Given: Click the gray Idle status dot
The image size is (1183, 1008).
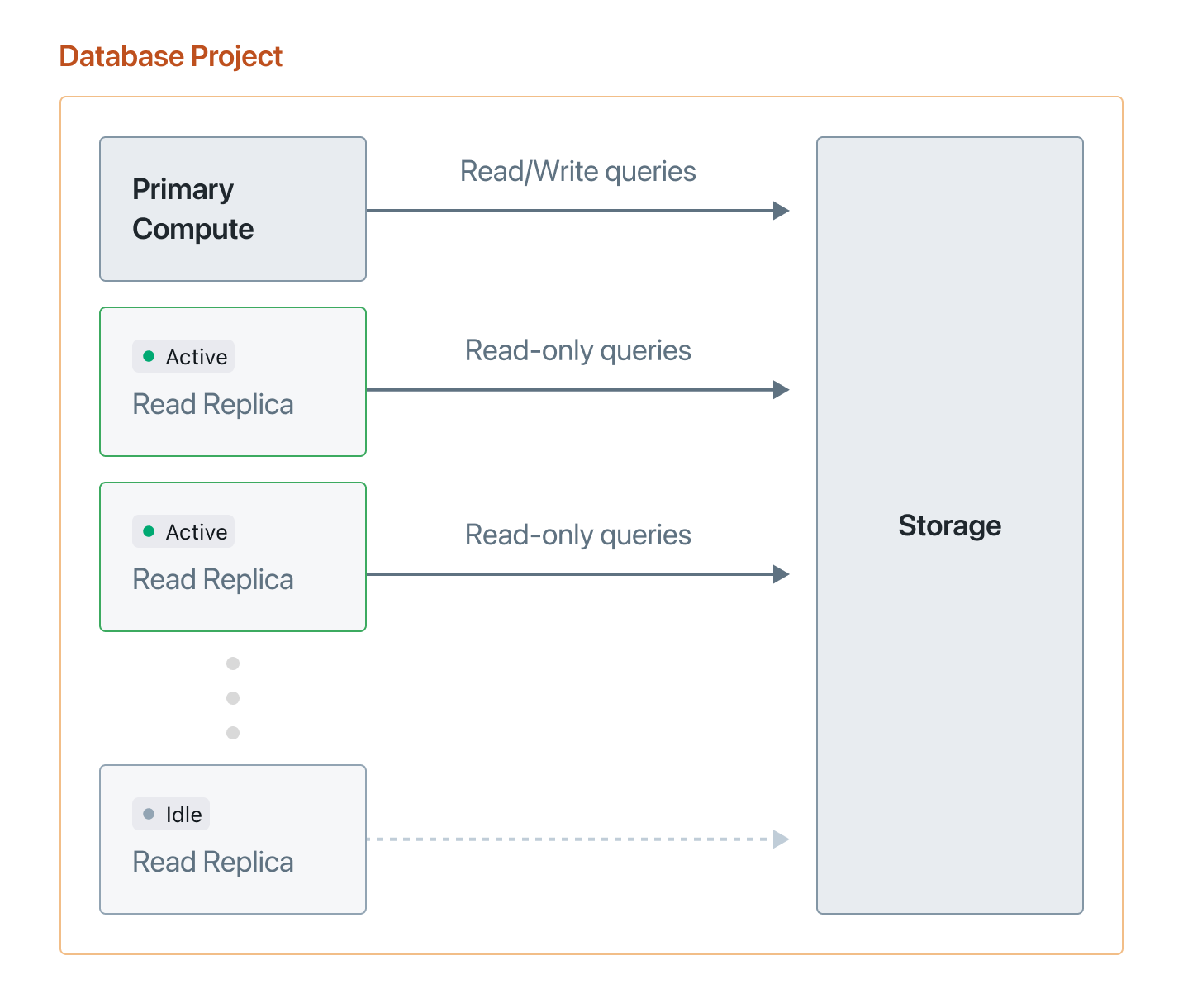Looking at the screenshot, I should (x=149, y=815).
